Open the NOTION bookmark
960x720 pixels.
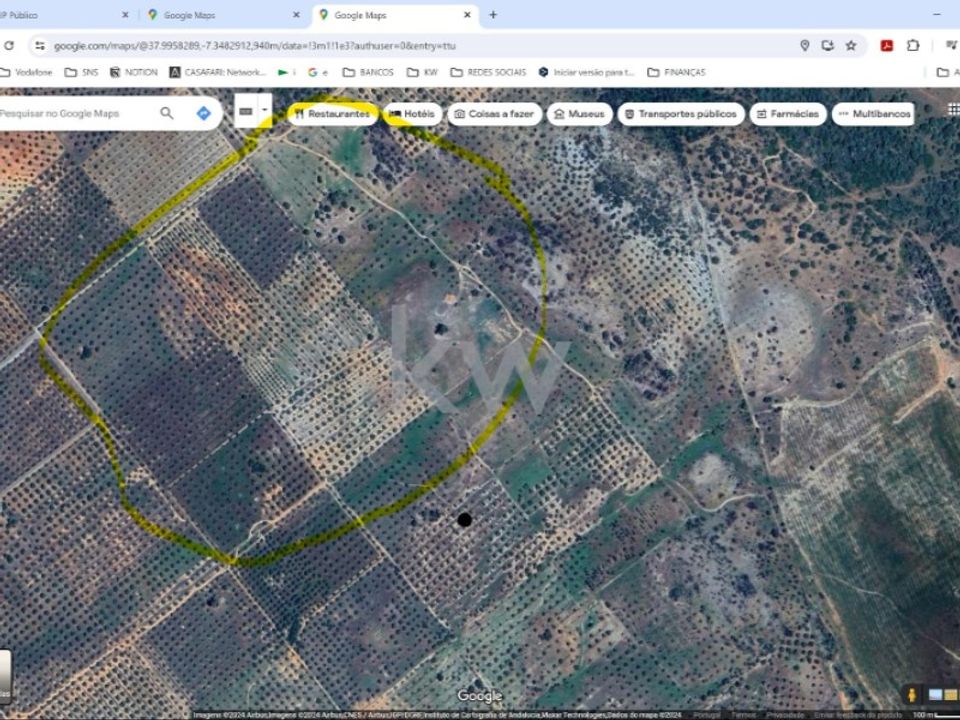point(133,72)
